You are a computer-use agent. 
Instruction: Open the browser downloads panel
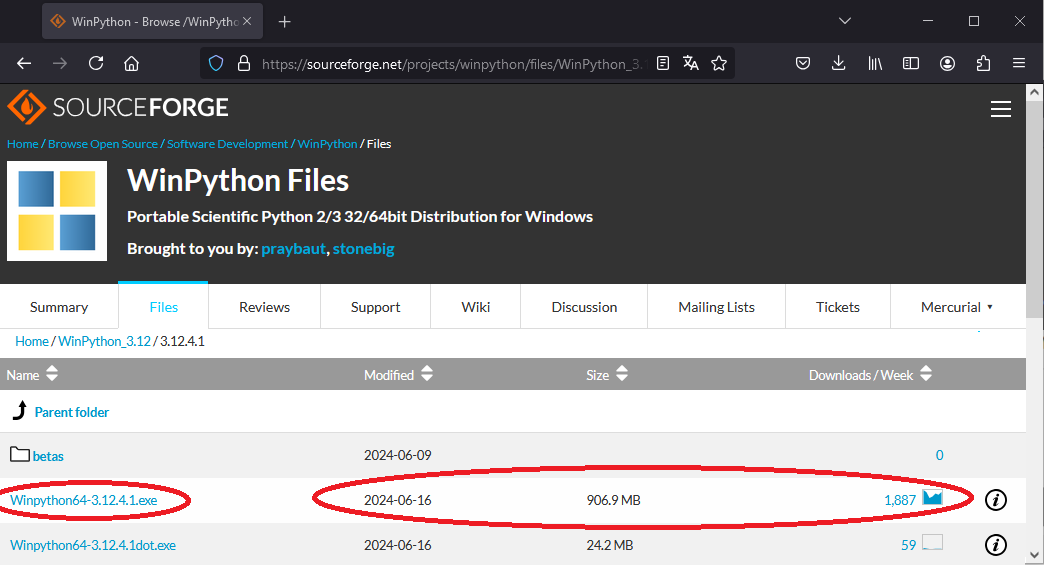838,63
